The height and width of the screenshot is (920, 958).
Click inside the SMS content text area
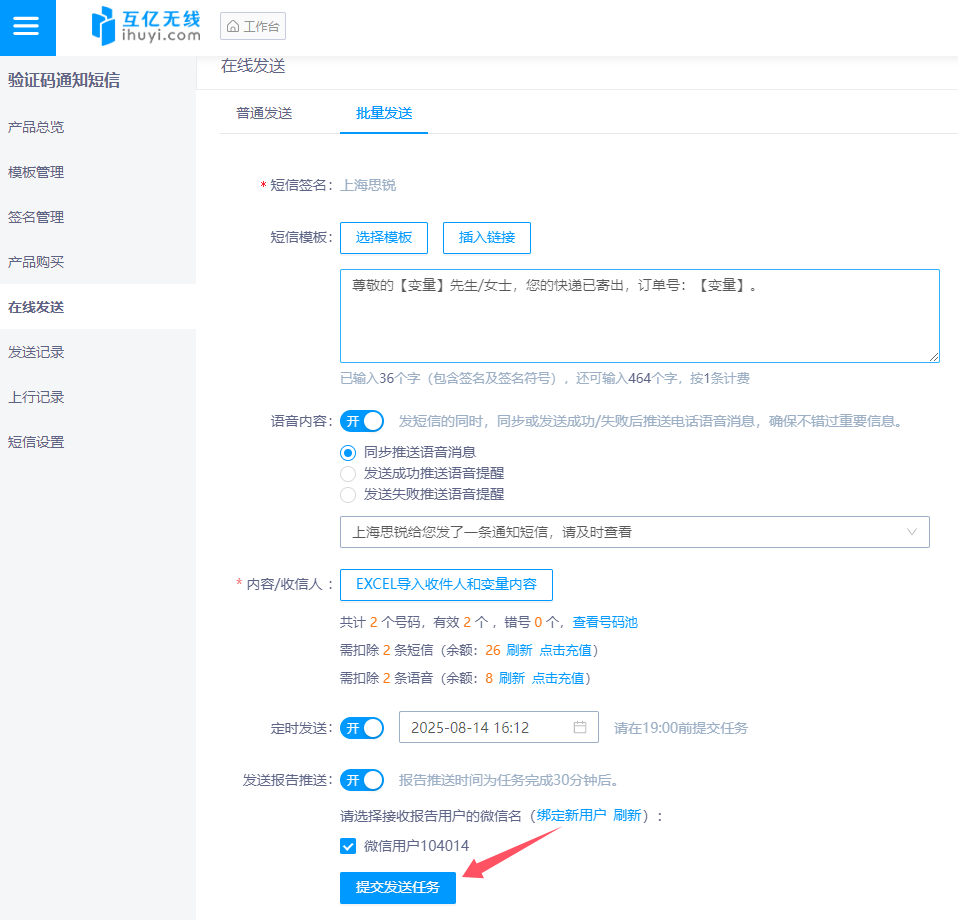(x=639, y=320)
